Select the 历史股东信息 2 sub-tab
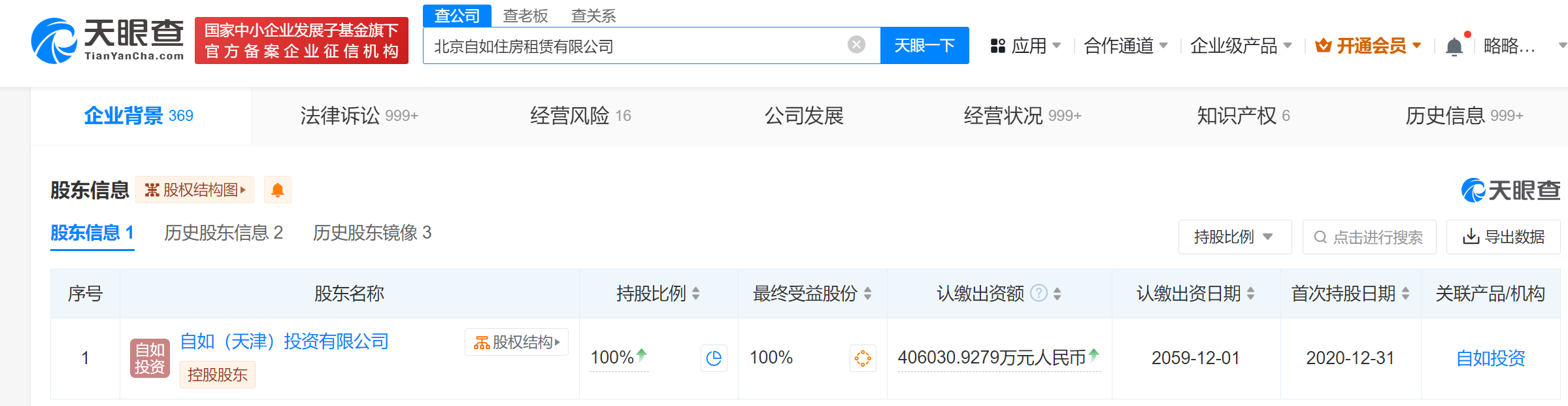1568x406 pixels. coord(224,233)
